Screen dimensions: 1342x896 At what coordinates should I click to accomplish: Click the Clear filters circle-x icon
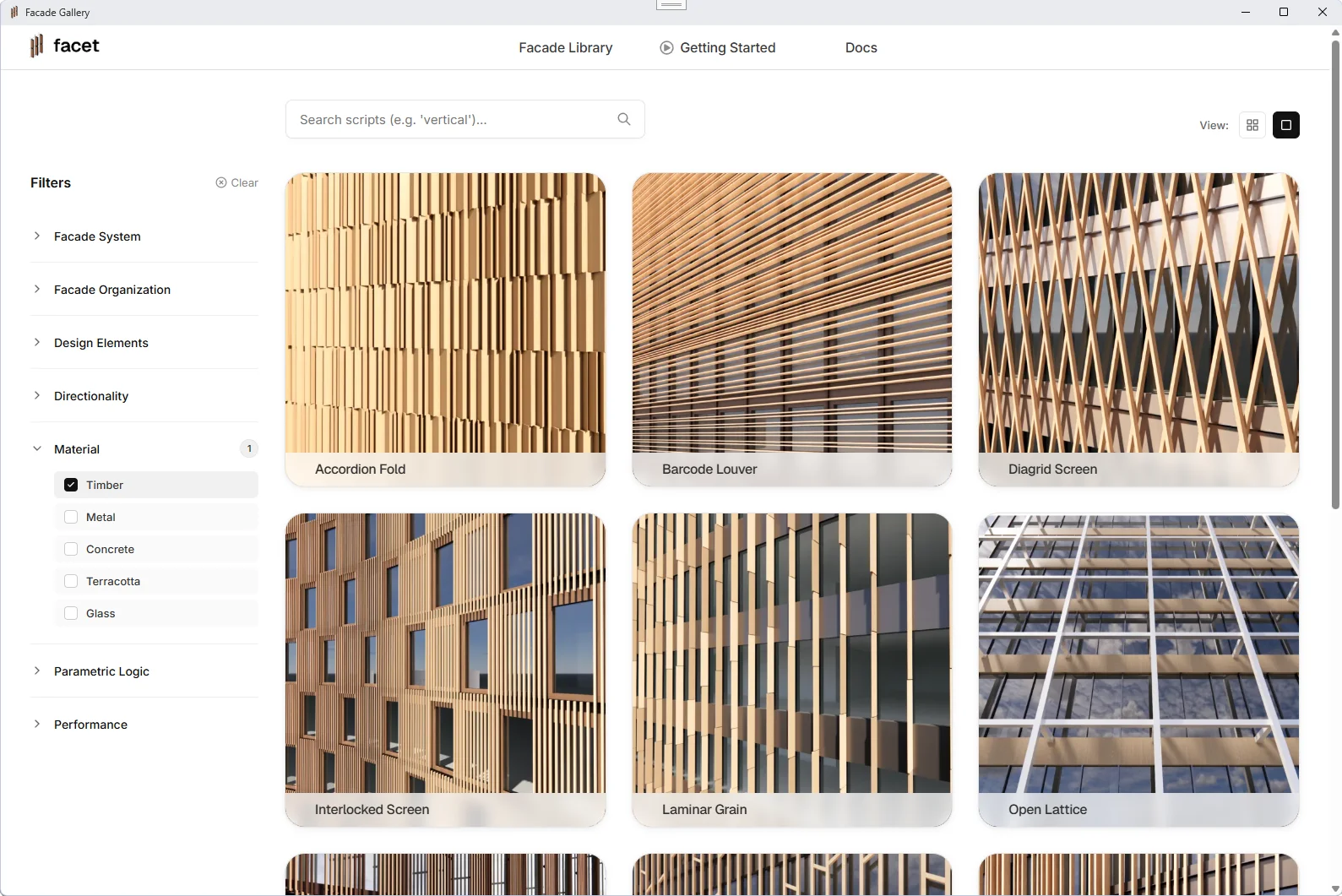click(x=221, y=182)
